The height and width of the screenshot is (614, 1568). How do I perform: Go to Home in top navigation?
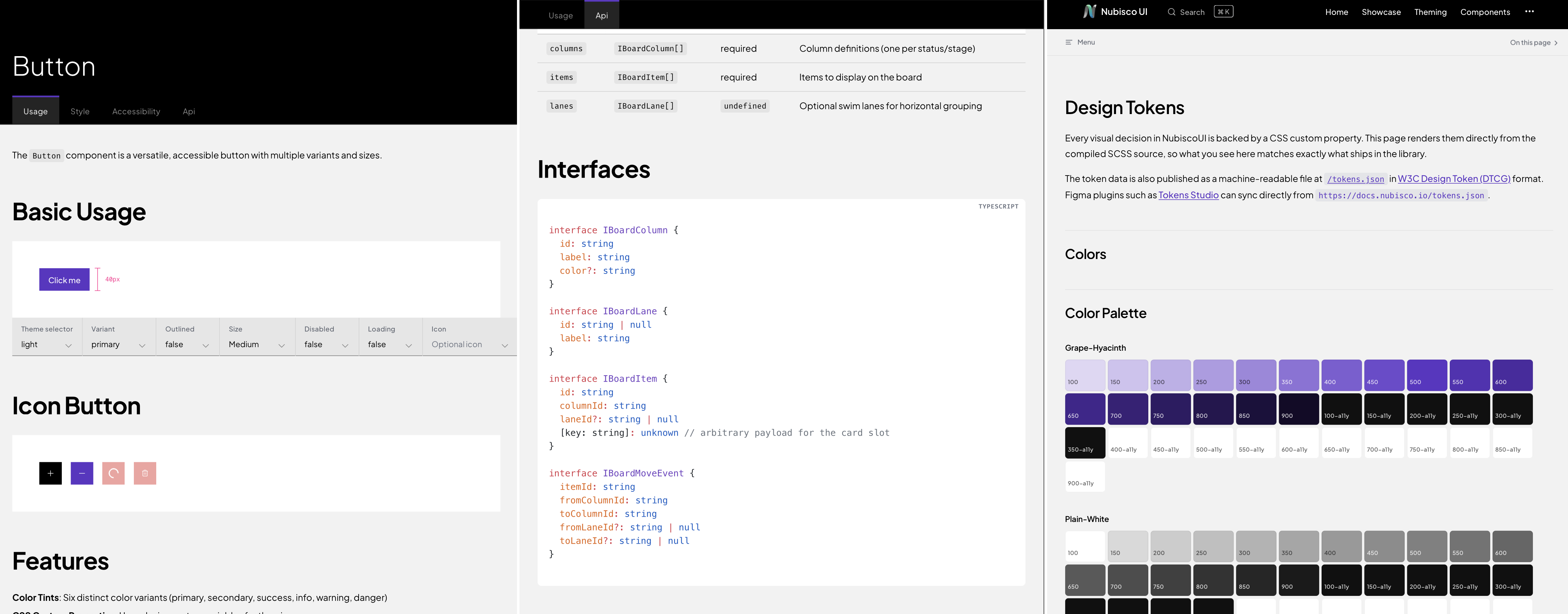[x=1337, y=12]
